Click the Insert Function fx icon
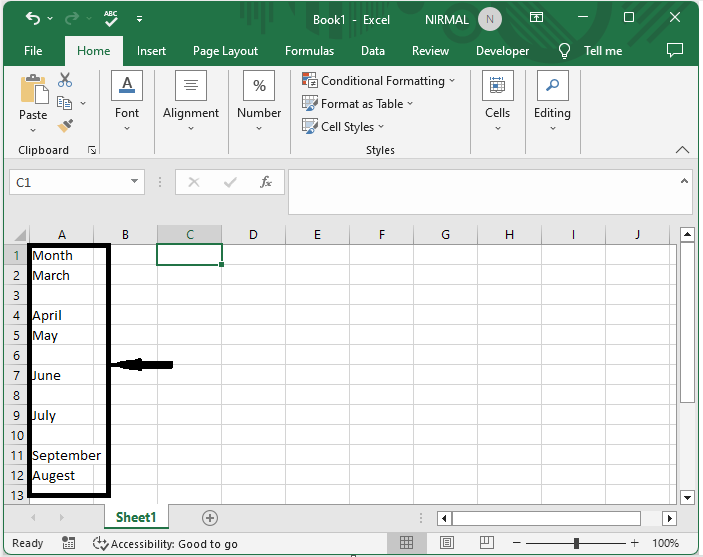Screen dimensions: 703x557 coord(266,182)
